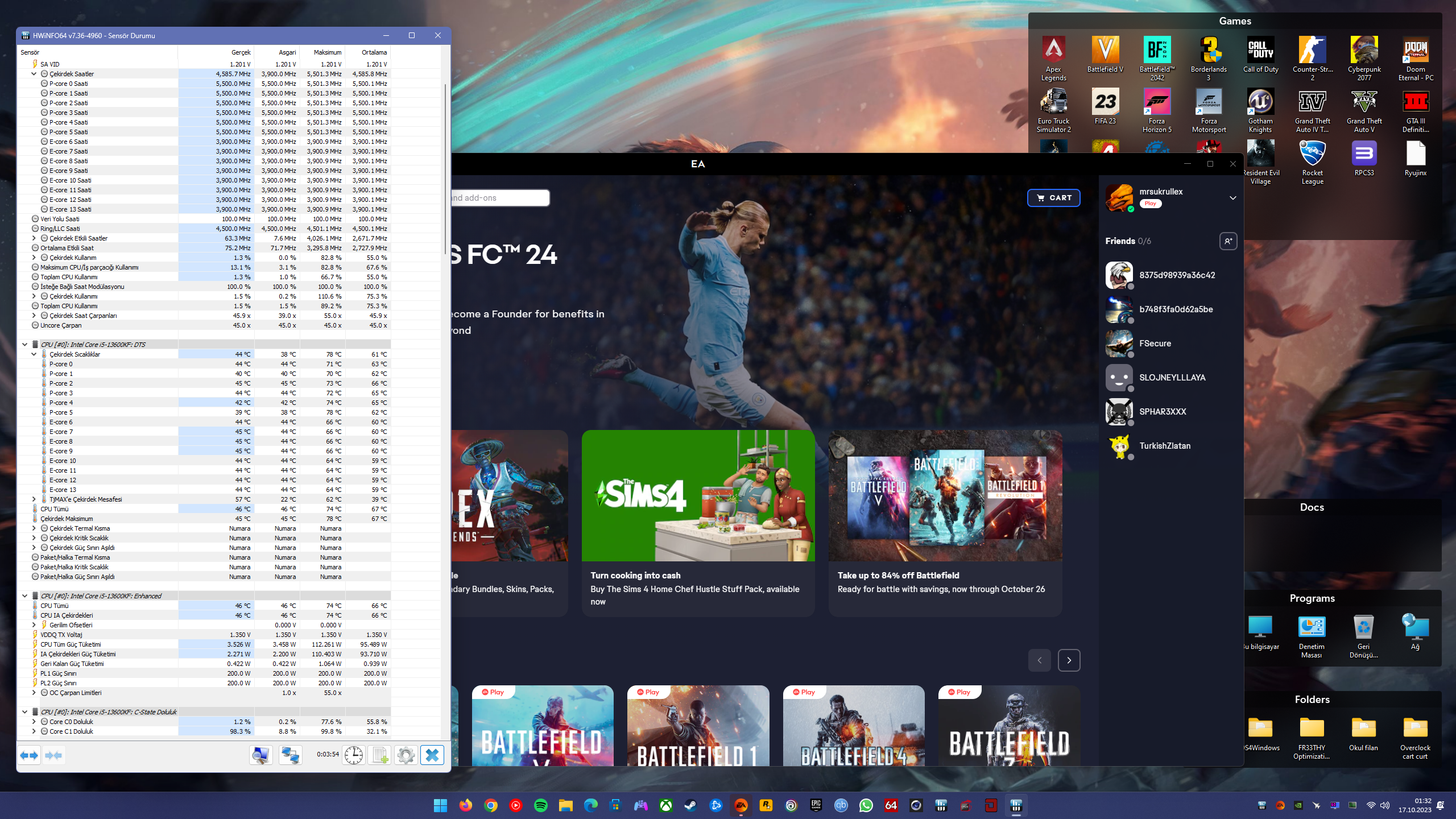Click Sensör column header
Viewport: 1456px width, 819px height.
(x=98, y=52)
